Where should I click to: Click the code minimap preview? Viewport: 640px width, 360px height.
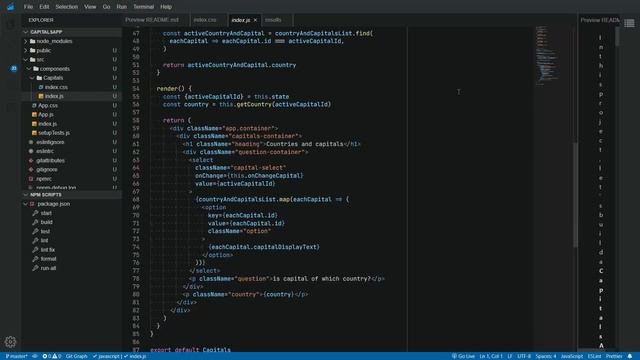(x=547, y=55)
